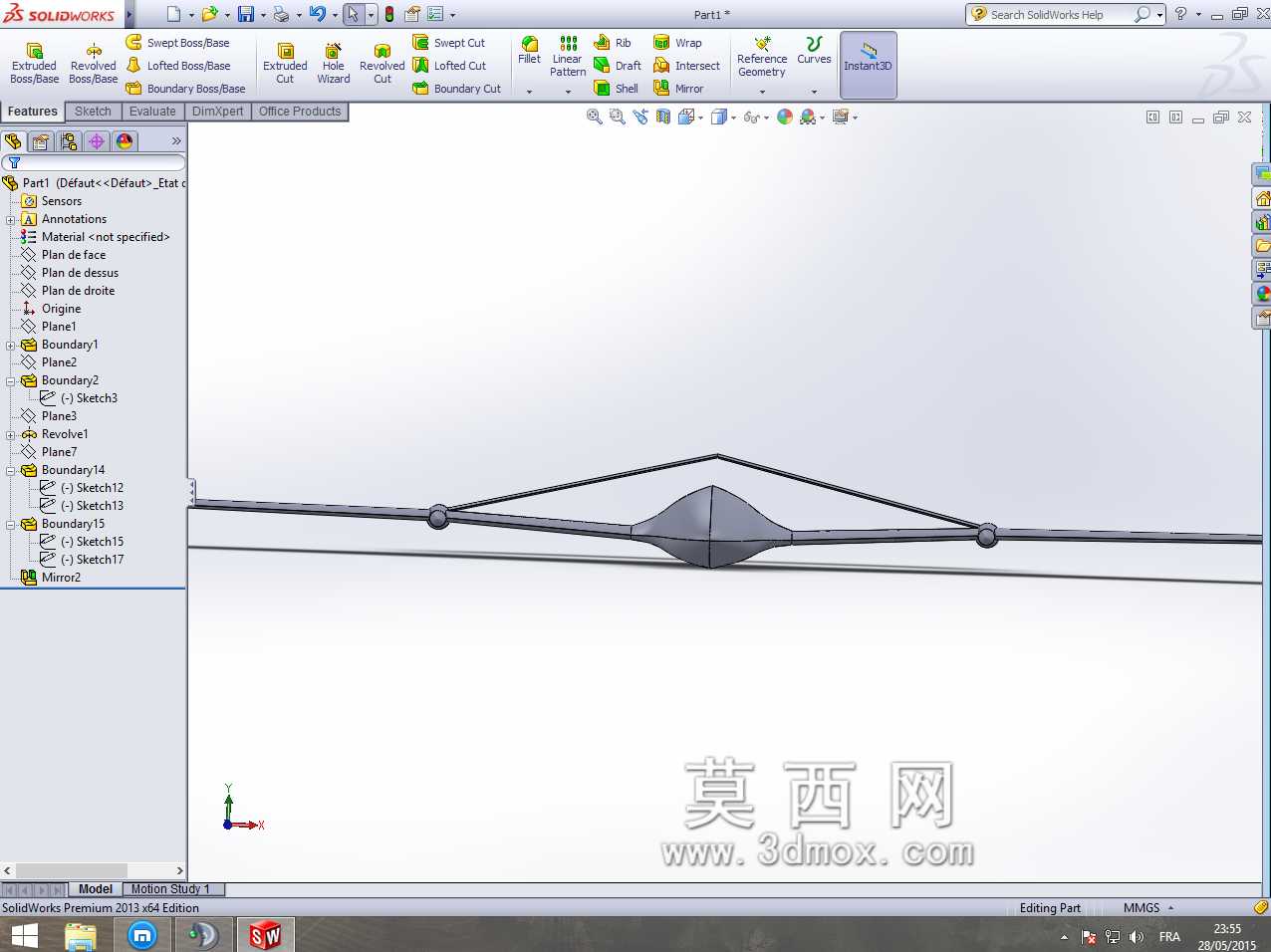
Task: Switch to the Sketch tab
Action: pyautogui.click(x=93, y=112)
